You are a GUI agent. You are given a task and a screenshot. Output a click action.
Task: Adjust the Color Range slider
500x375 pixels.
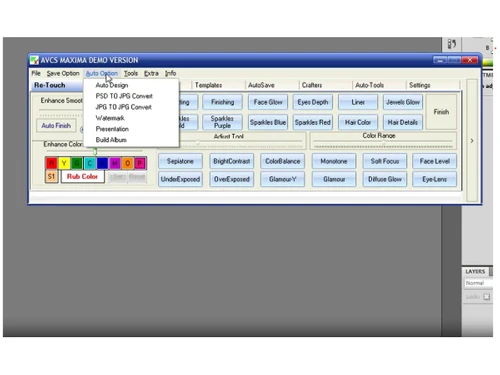pyautogui.click(x=383, y=144)
